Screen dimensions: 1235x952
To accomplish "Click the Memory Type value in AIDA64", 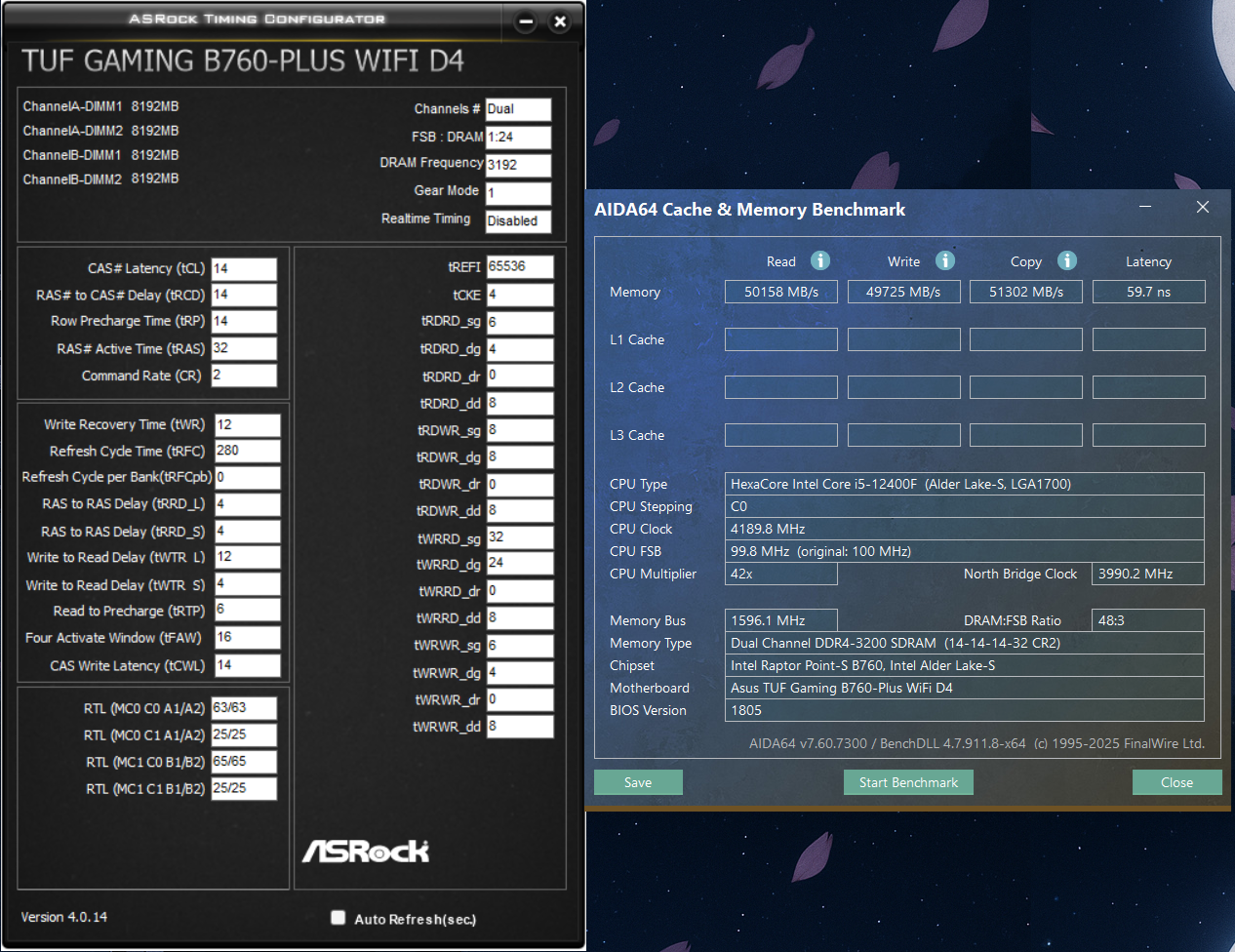I will pyautogui.click(x=965, y=643).
